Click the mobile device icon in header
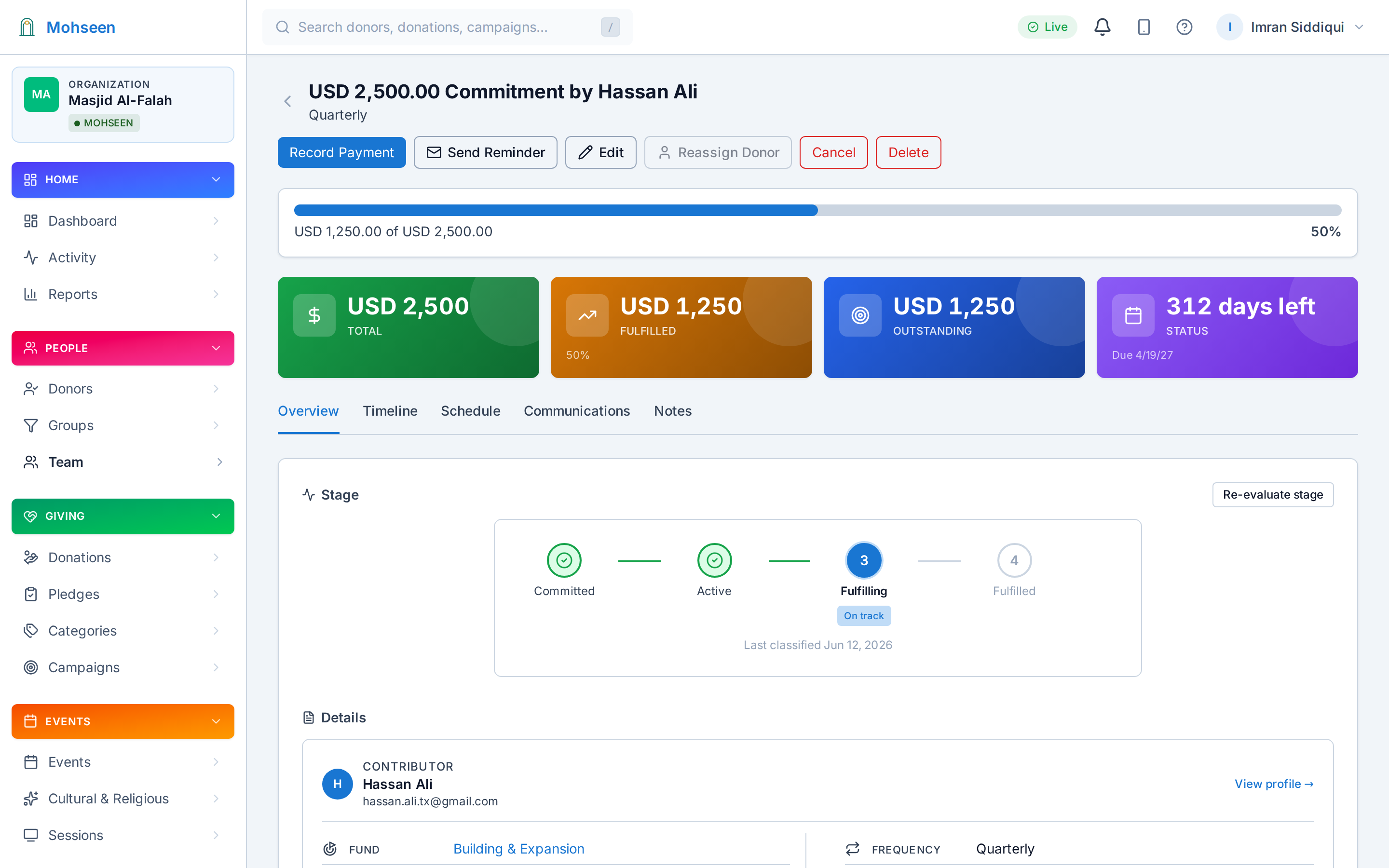 [x=1144, y=27]
